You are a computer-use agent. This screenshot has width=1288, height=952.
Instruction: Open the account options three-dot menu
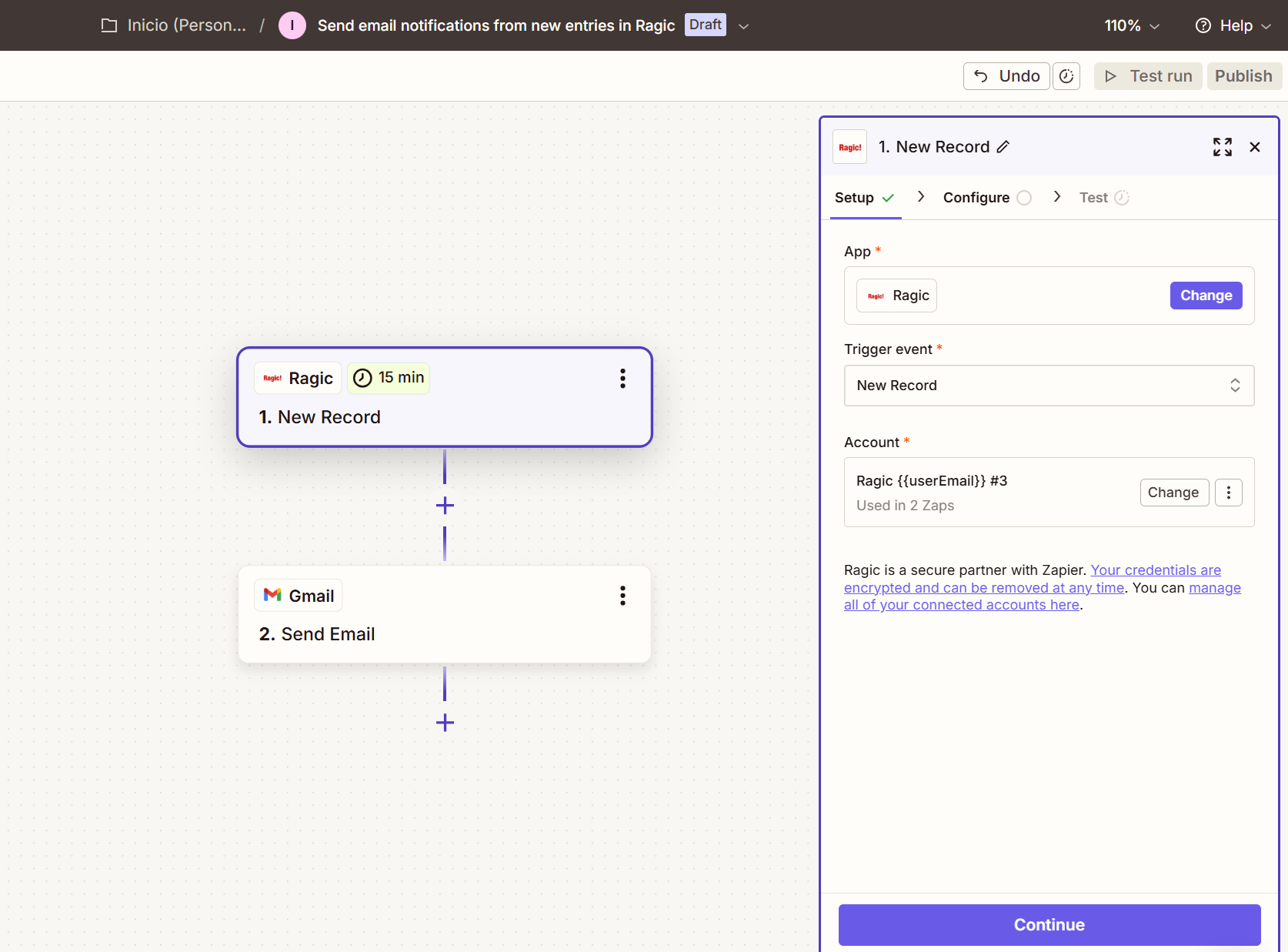pyautogui.click(x=1228, y=493)
